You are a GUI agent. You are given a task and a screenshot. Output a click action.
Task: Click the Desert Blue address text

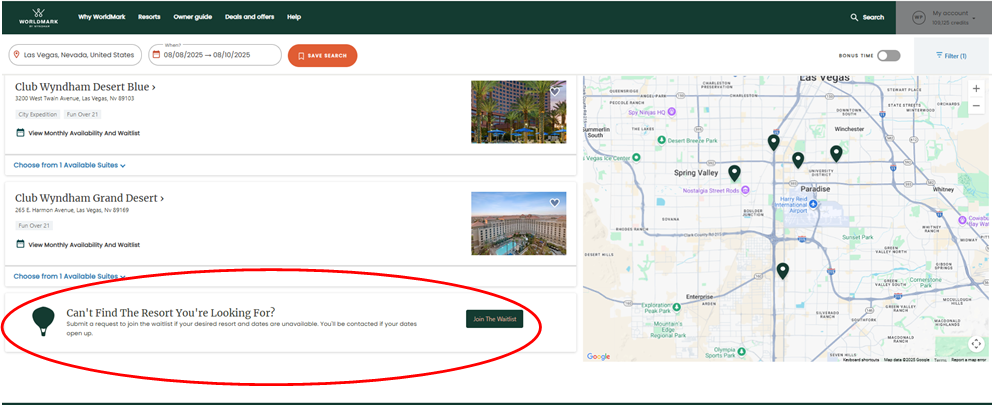click(x=75, y=99)
